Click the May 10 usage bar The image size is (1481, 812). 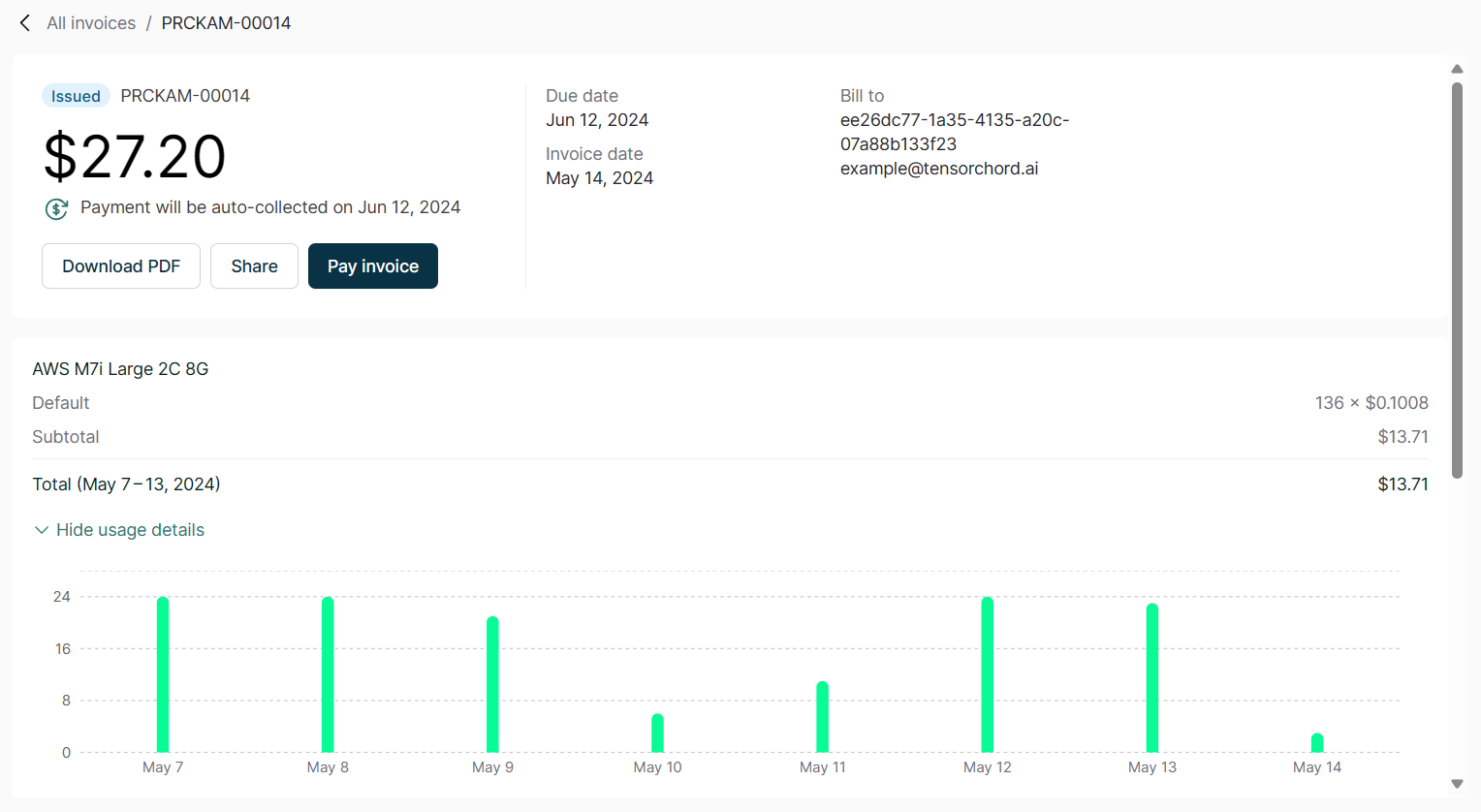pos(657,734)
